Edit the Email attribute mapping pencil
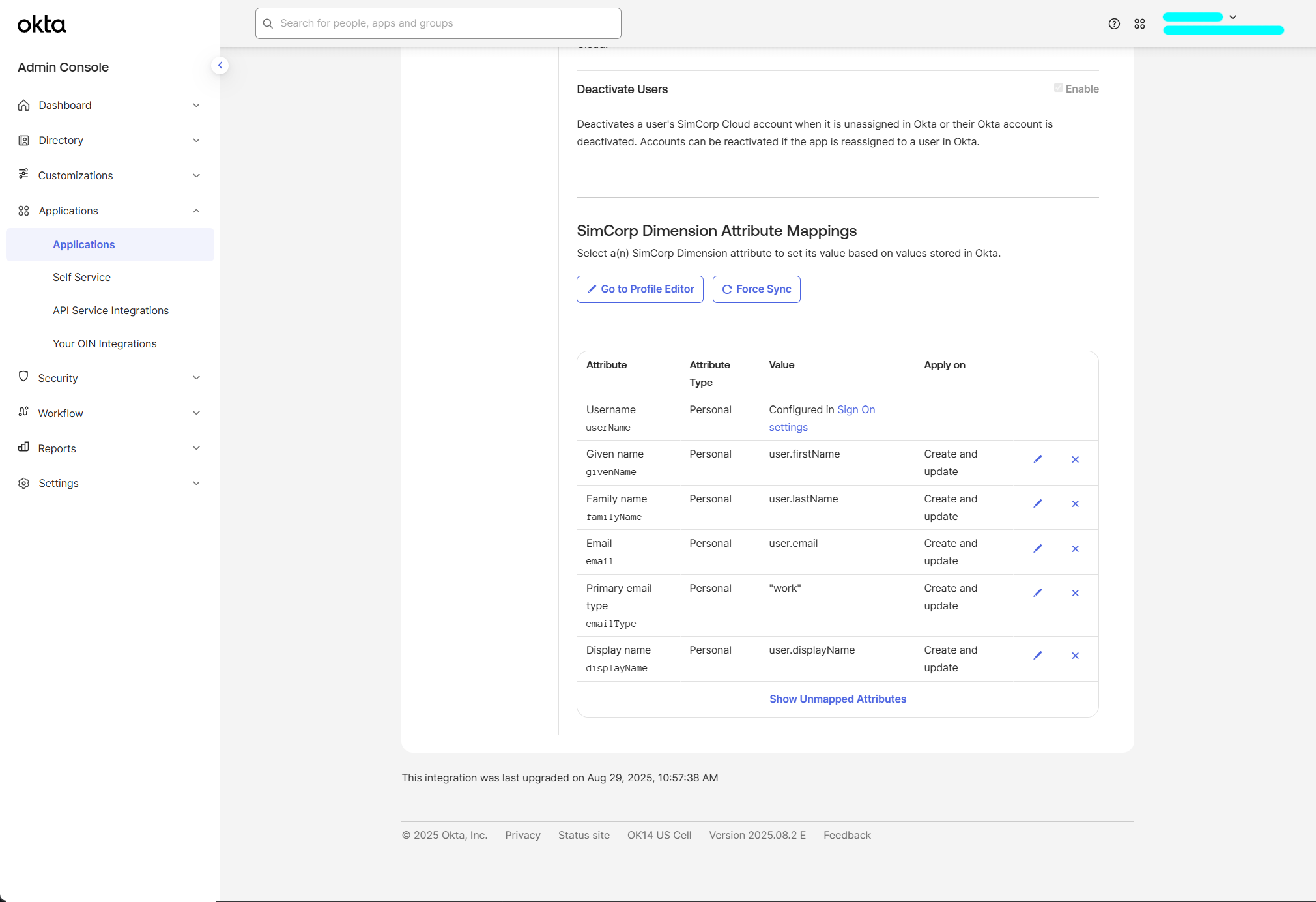 [1038, 549]
